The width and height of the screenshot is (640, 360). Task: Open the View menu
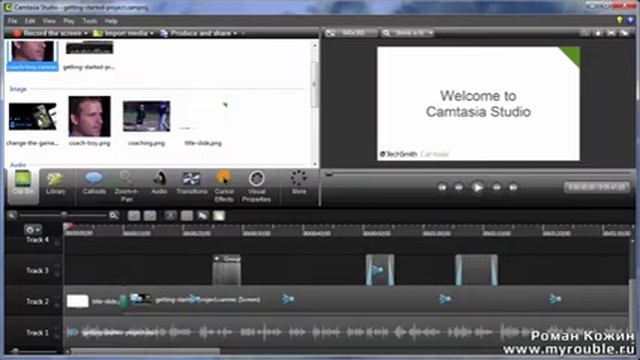click(x=49, y=21)
